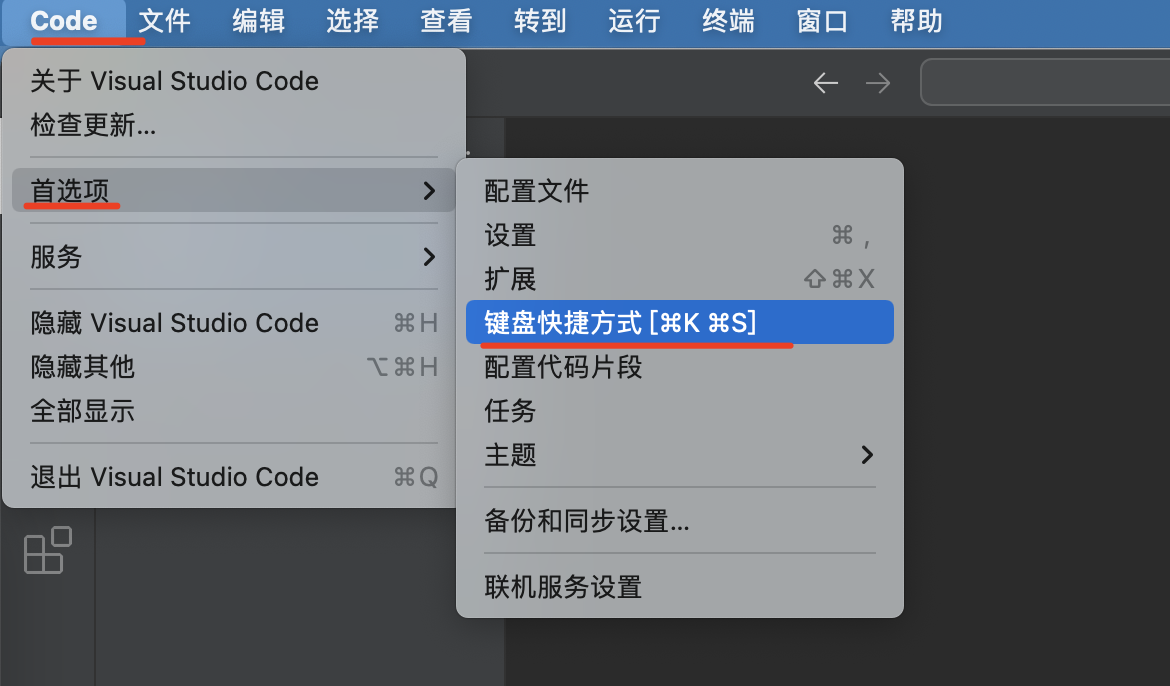
Task: Click the command center search field
Action: pyautogui.click(x=1046, y=82)
